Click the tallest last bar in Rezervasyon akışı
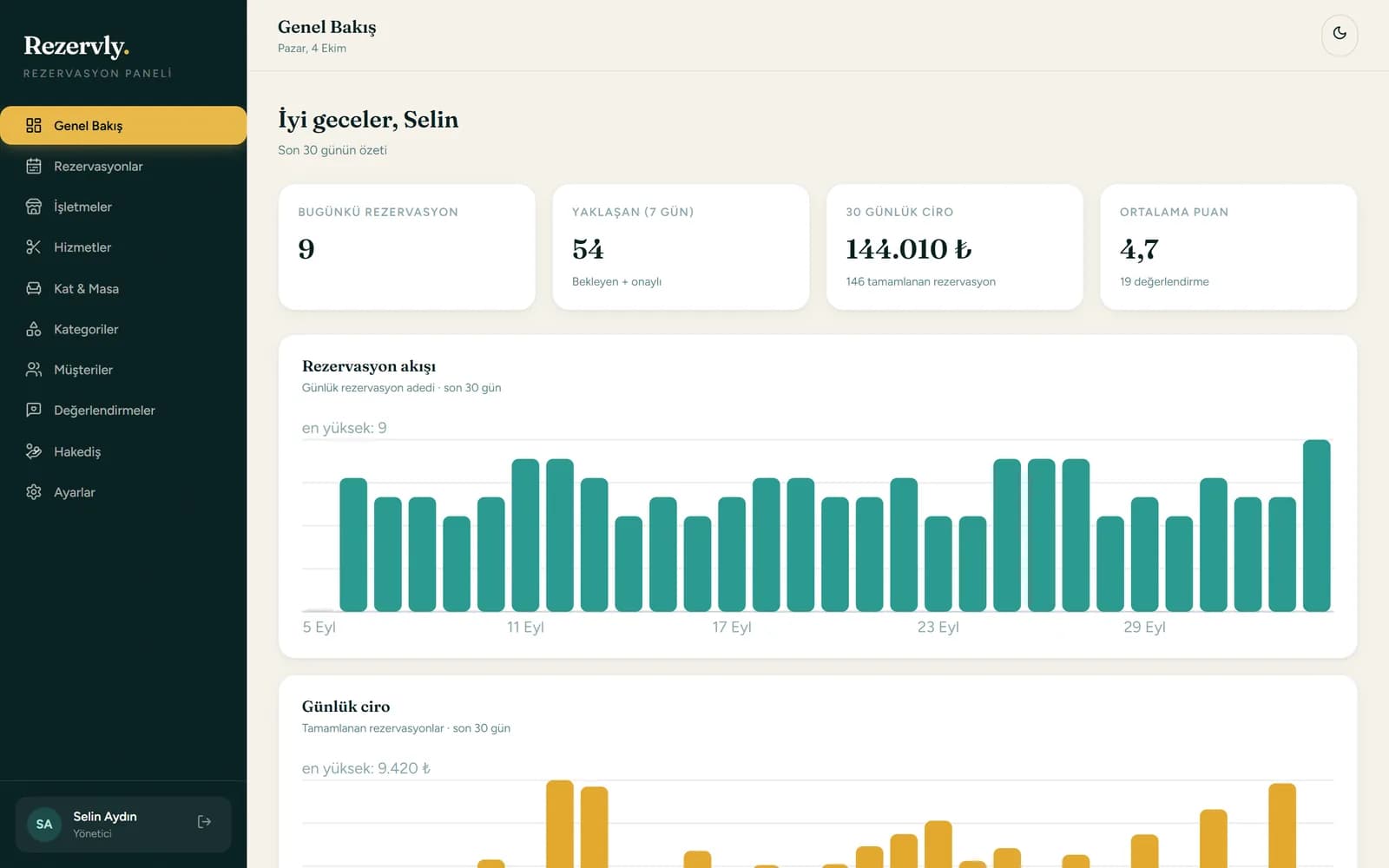The height and width of the screenshot is (868, 1389). pos(1316,526)
